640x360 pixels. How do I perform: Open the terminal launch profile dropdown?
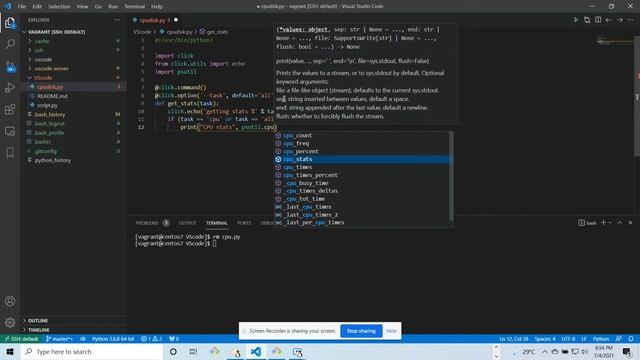(610, 223)
